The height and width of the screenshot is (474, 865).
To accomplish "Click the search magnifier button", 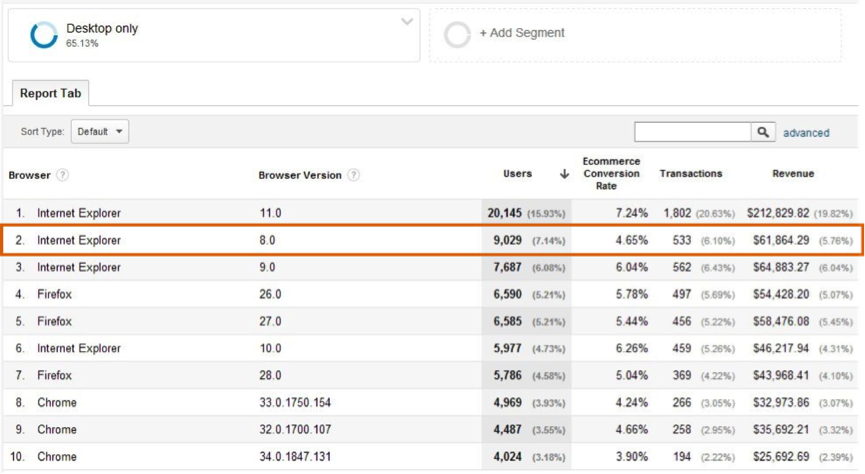I will (x=763, y=132).
